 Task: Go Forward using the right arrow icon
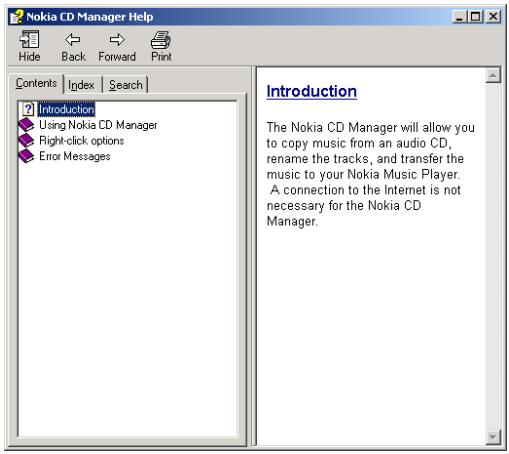[117, 40]
